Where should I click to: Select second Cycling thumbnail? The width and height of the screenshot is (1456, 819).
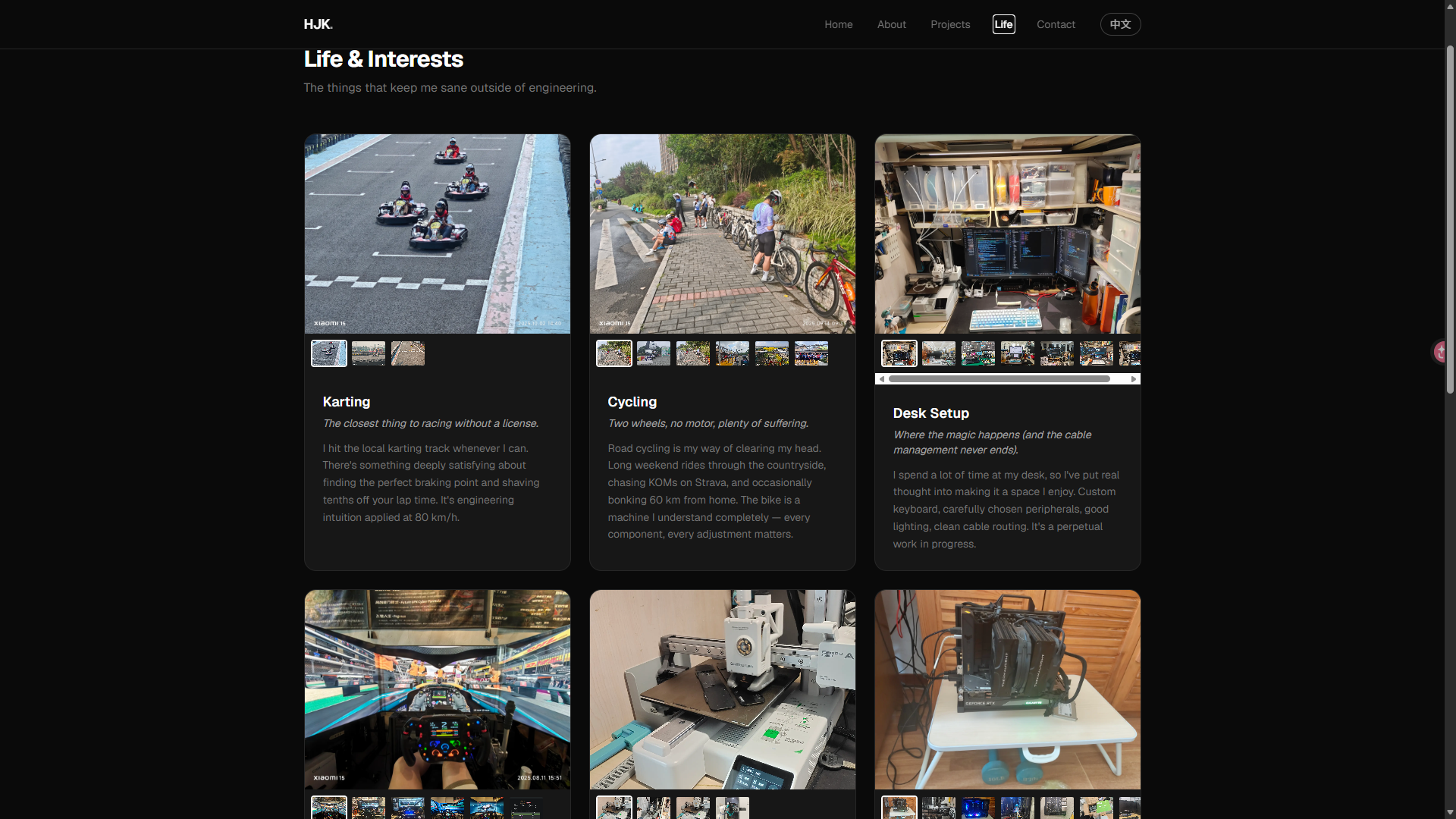click(654, 353)
